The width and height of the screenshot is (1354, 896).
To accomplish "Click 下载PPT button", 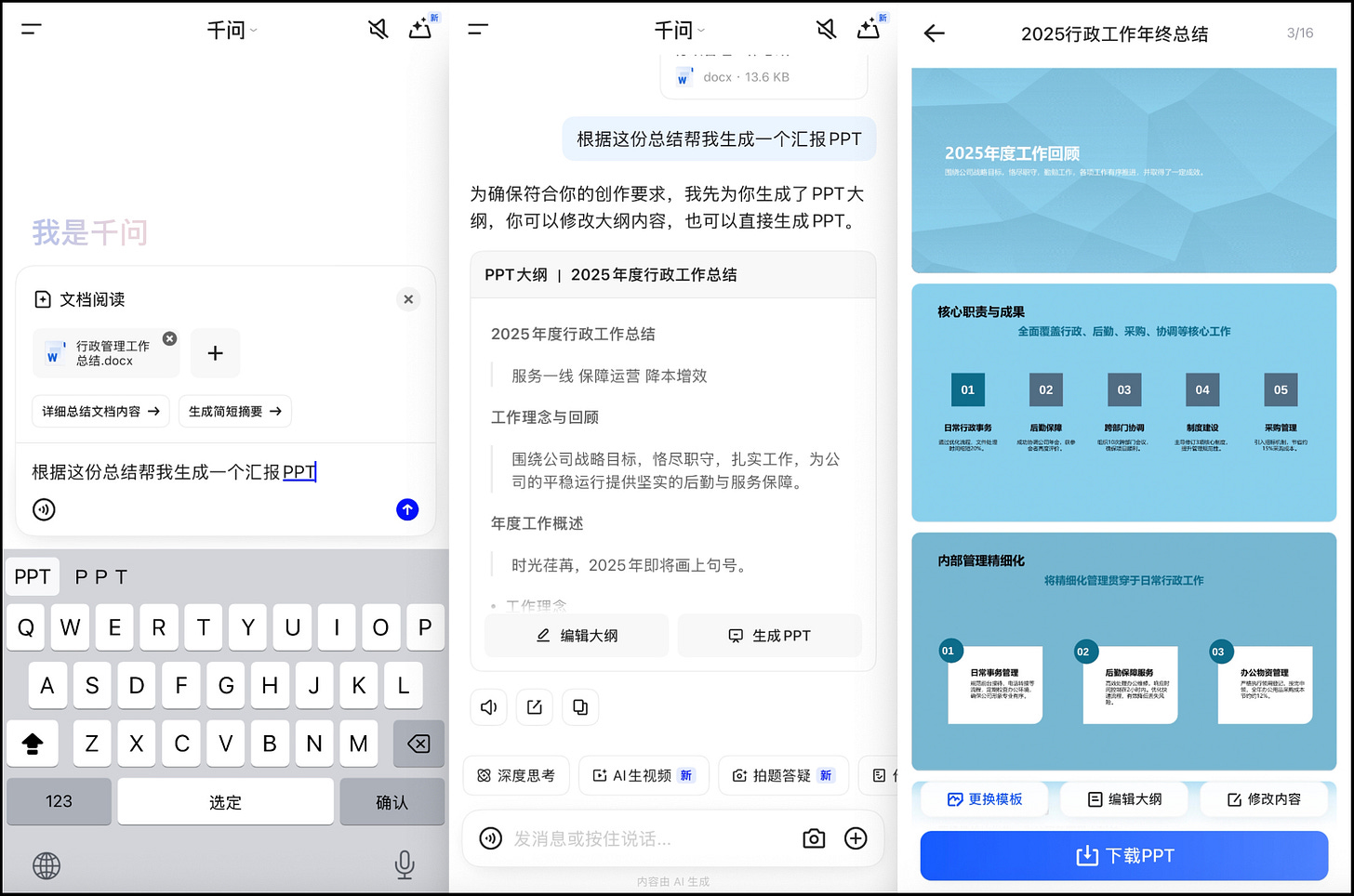I will [1123, 856].
